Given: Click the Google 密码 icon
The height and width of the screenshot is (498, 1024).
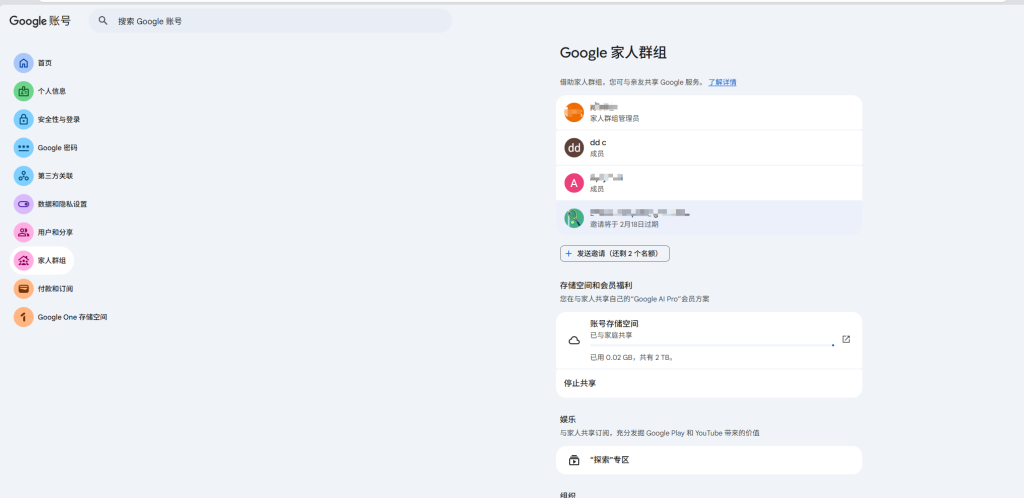Looking at the screenshot, I should [x=24, y=148].
